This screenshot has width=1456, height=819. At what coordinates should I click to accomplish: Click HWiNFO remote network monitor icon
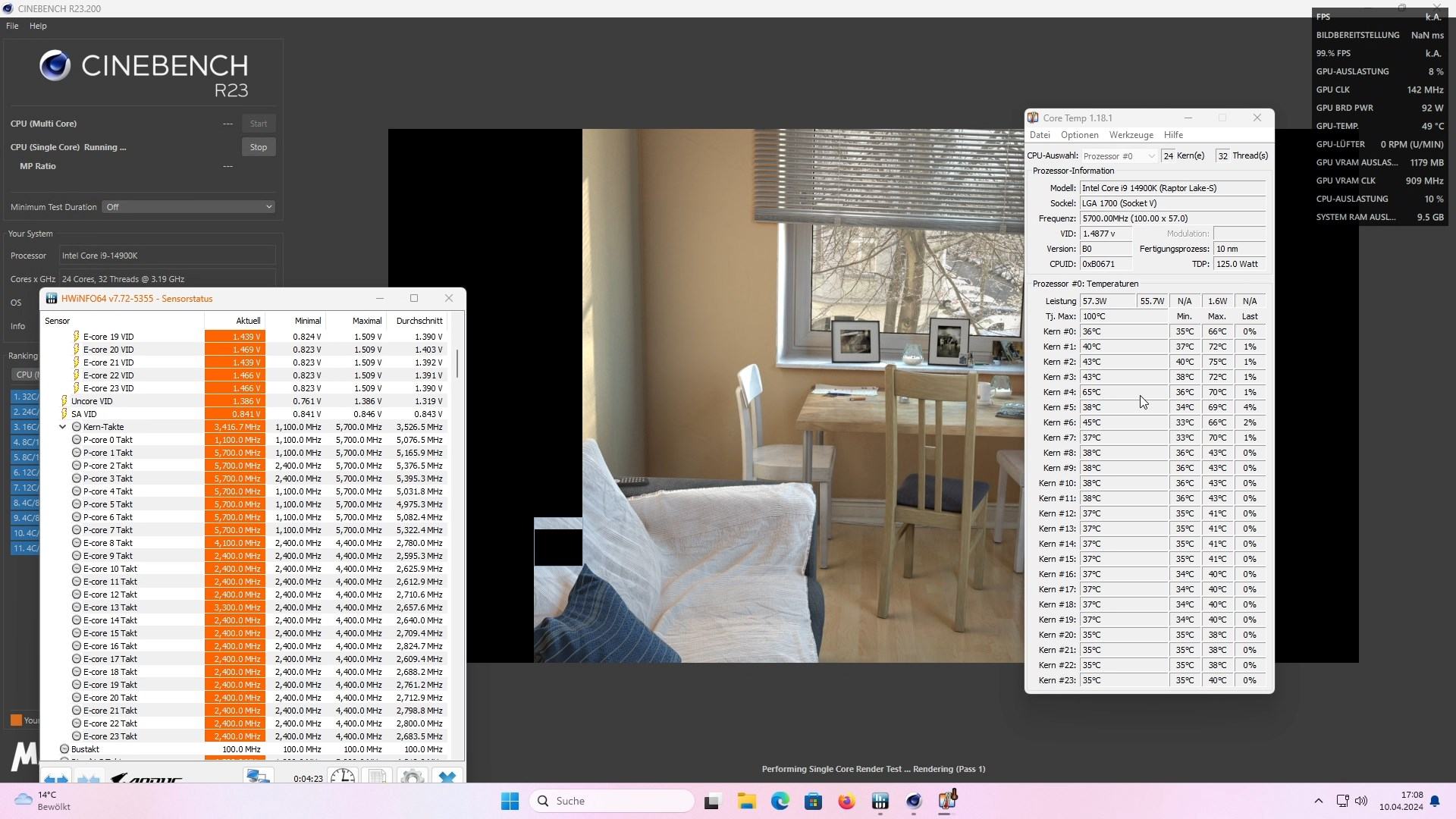point(258,777)
